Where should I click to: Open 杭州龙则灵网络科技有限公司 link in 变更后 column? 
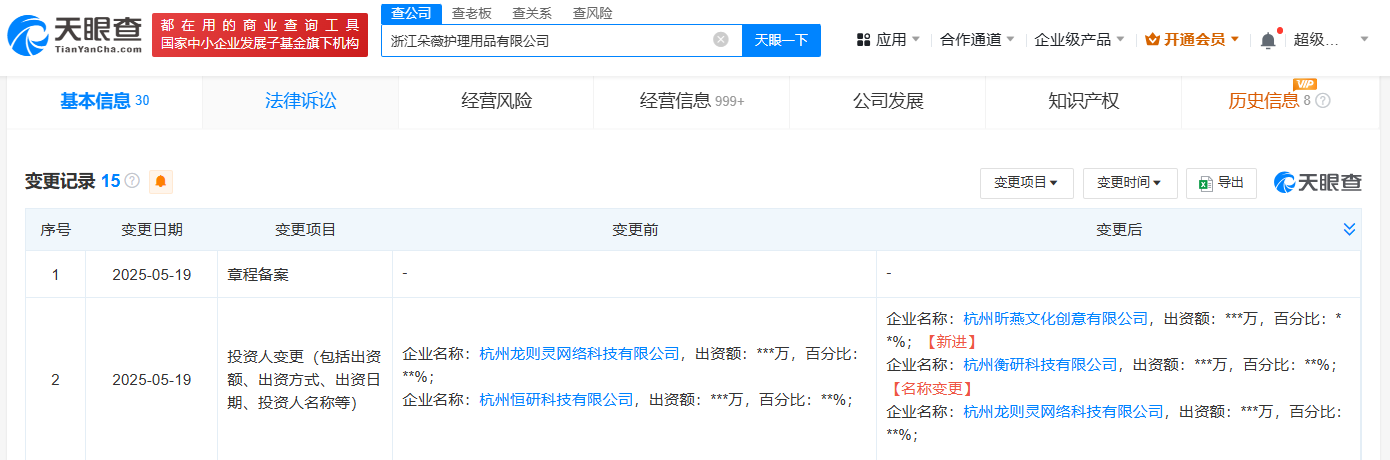point(1063,411)
